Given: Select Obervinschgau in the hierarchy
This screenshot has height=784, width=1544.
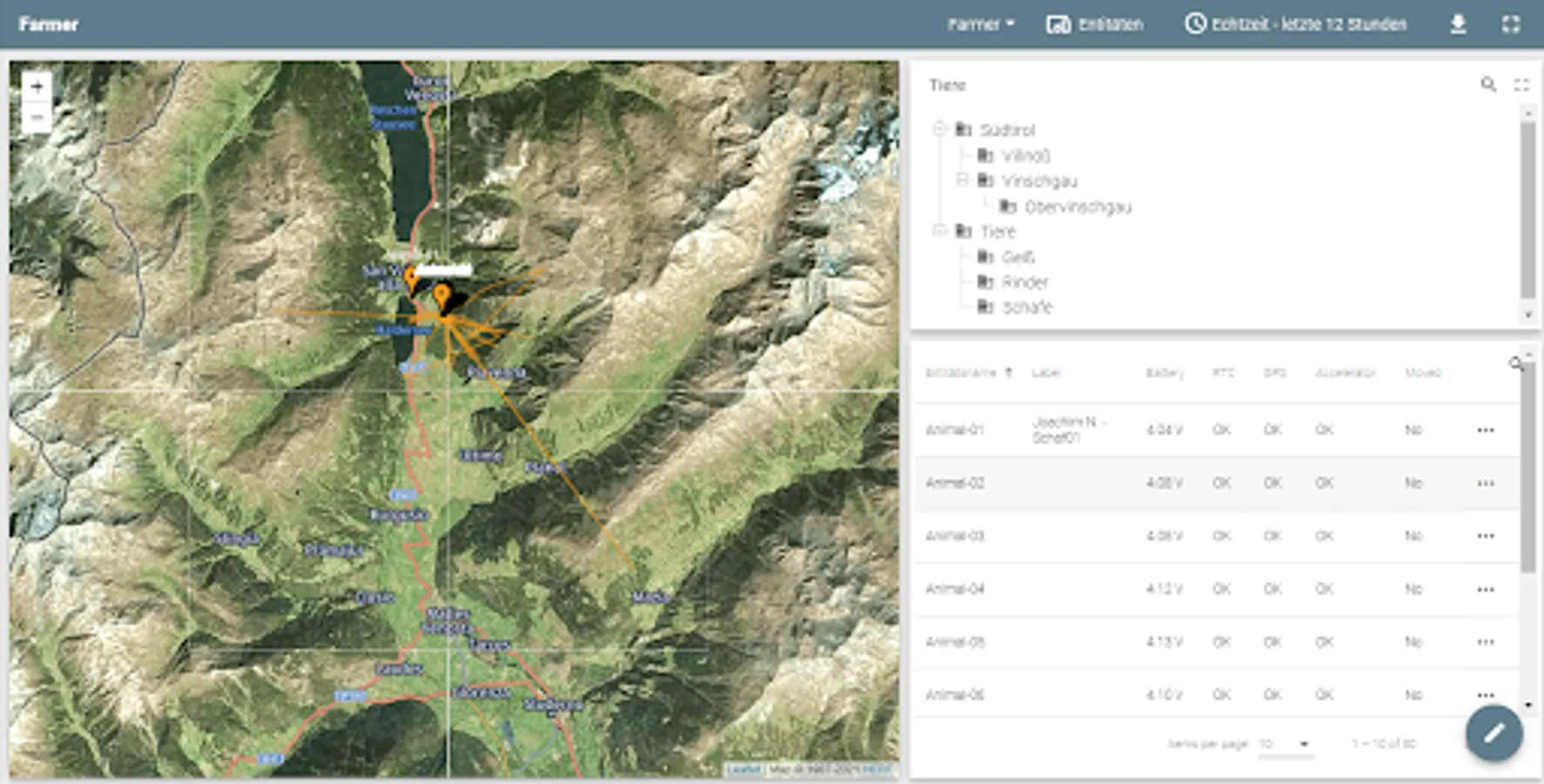Looking at the screenshot, I should (x=1078, y=207).
